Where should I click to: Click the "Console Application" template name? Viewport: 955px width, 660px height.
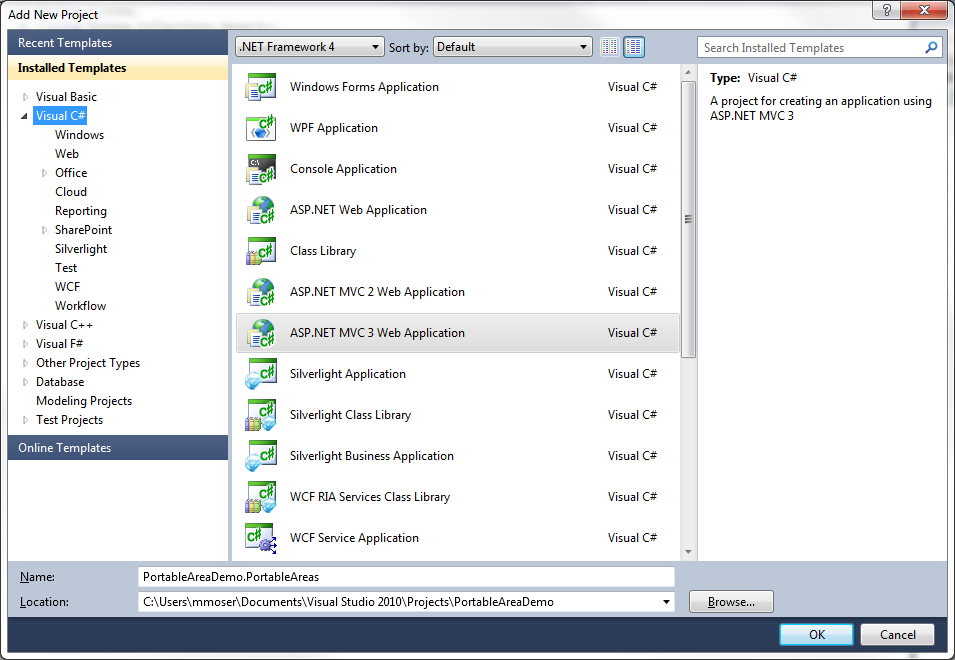[x=343, y=169]
